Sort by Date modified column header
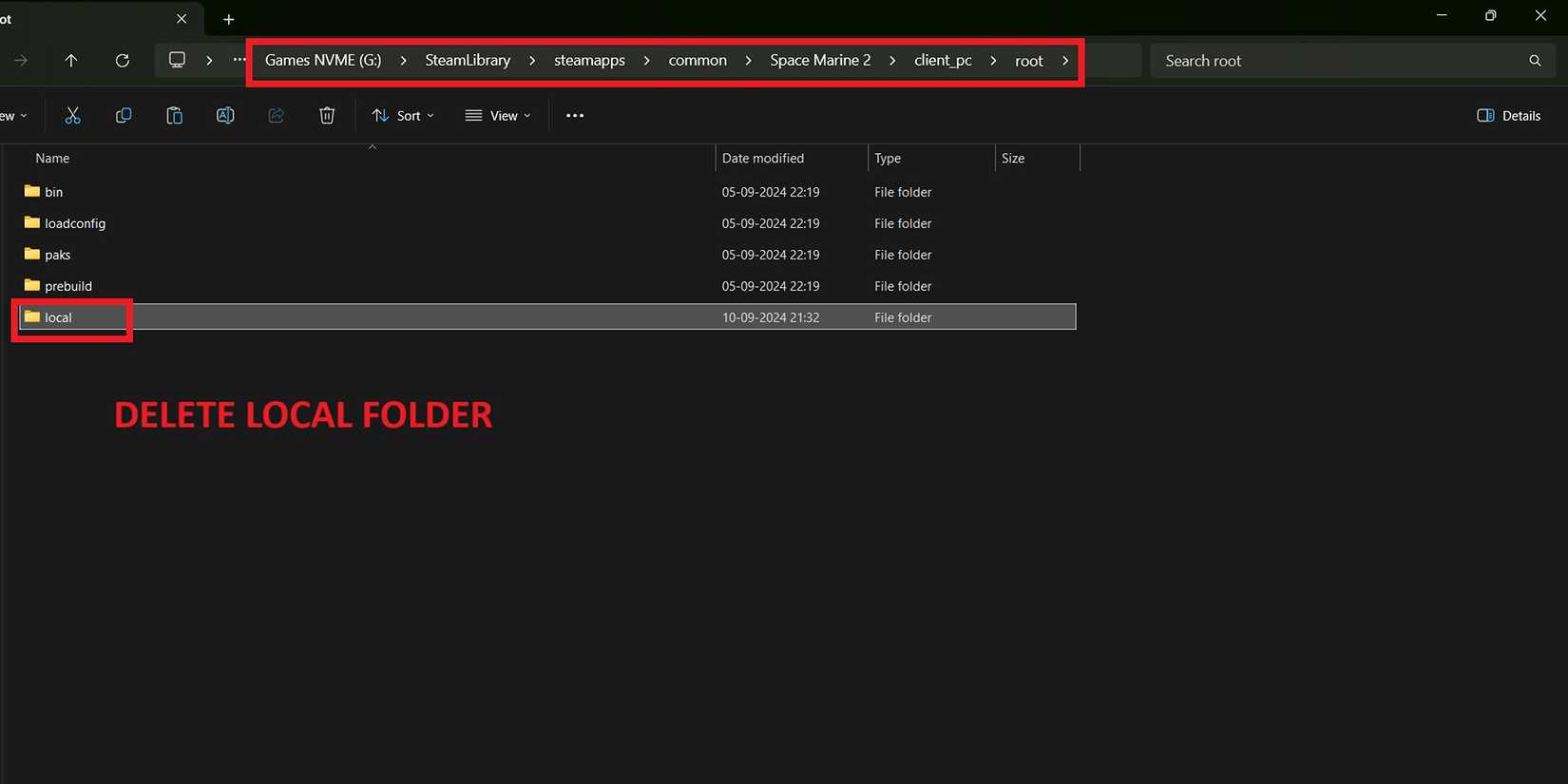 point(763,158)
